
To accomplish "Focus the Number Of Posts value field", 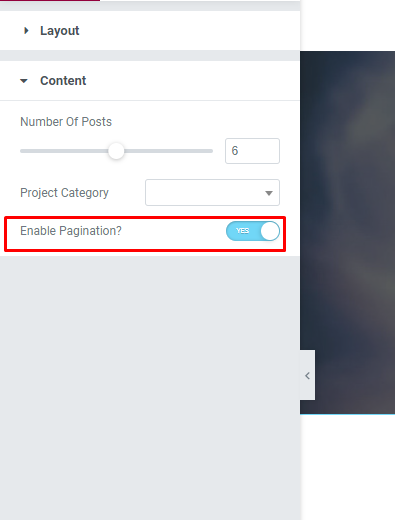I will pos(252,151).
